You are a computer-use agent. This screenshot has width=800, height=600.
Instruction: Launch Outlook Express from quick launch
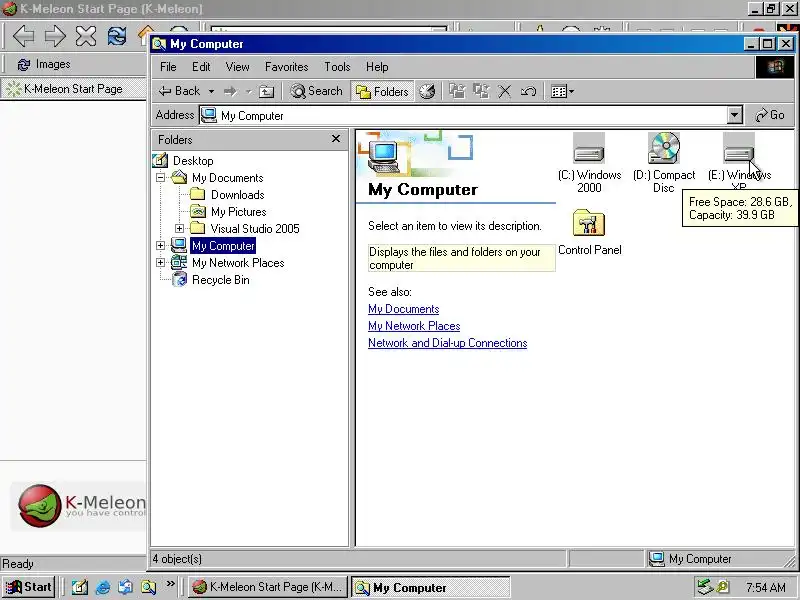point(126,587)
